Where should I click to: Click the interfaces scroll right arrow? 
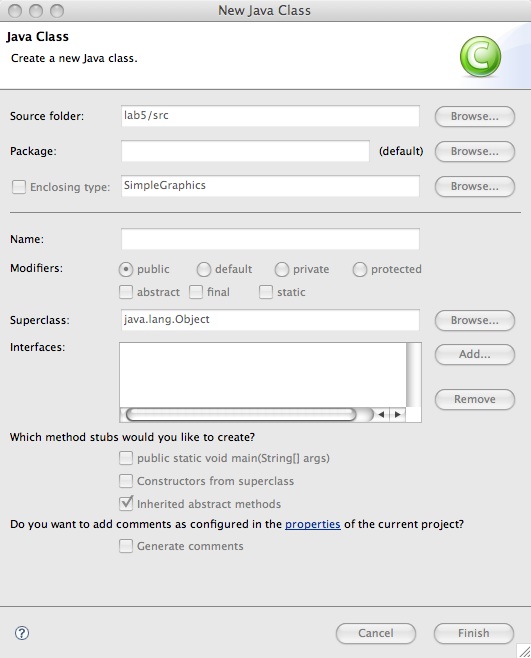(x=398, y=415)
